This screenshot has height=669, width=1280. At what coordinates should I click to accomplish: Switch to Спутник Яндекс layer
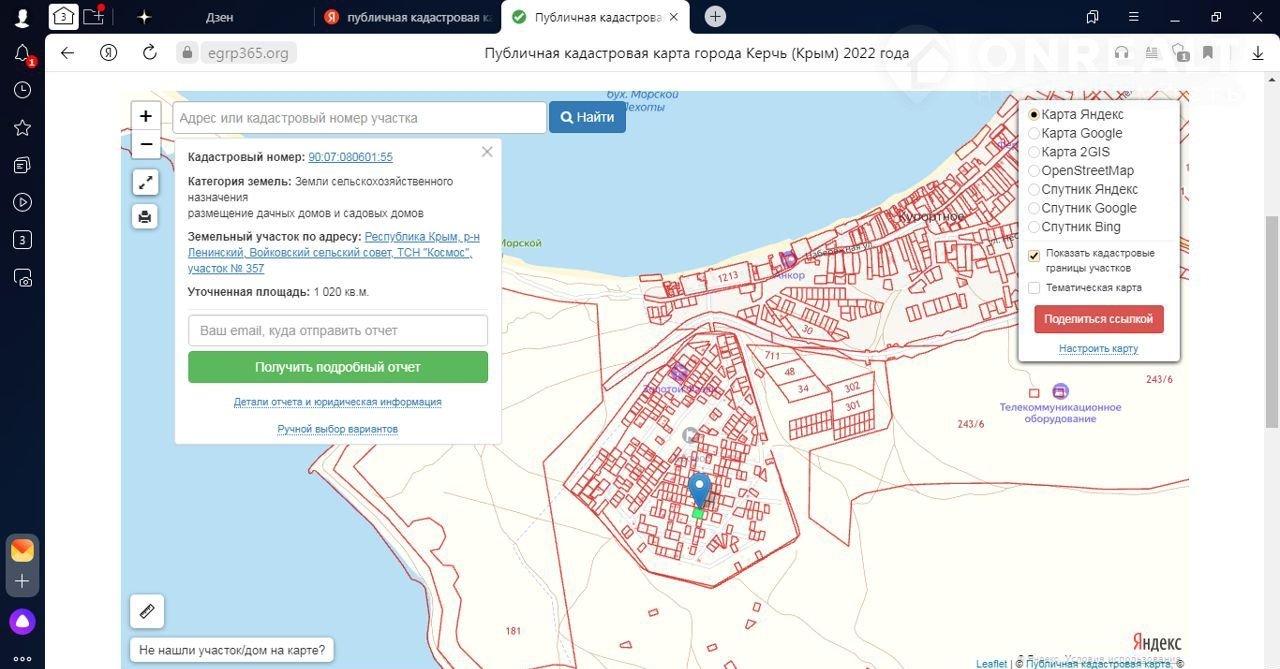tap(1034, 189)
